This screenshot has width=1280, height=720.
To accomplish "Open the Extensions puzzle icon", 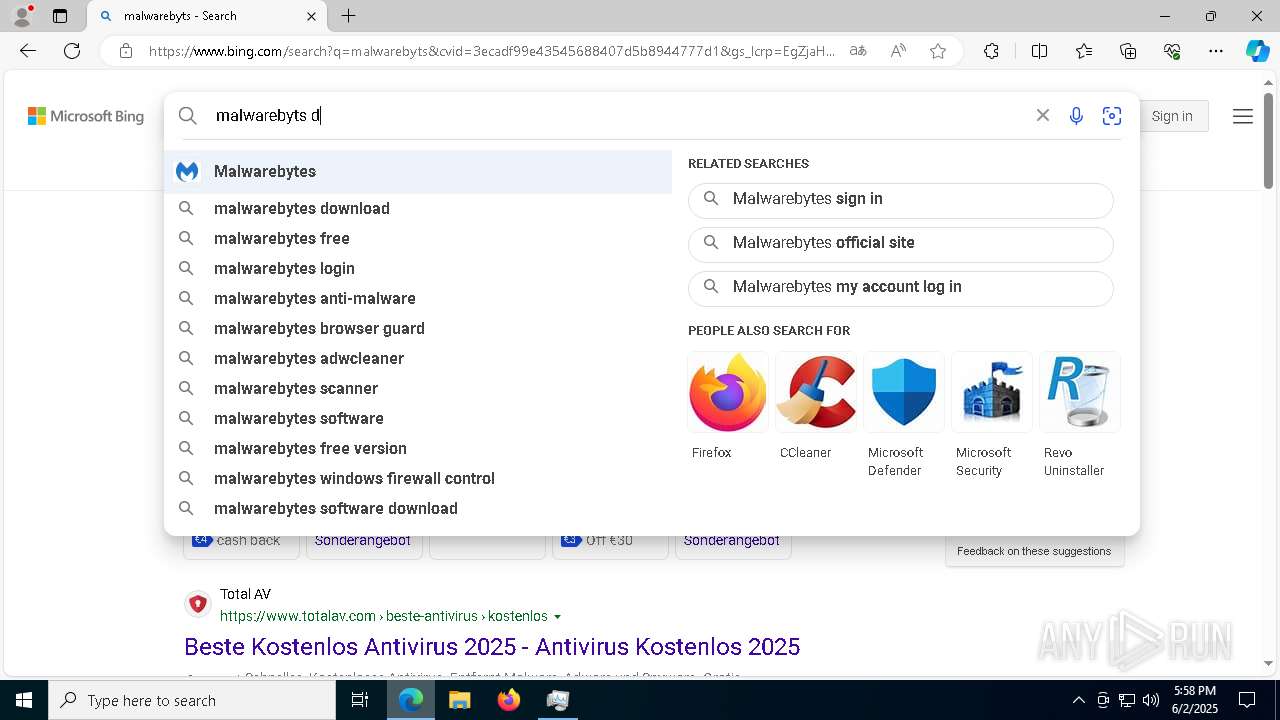I will [991, 51].
